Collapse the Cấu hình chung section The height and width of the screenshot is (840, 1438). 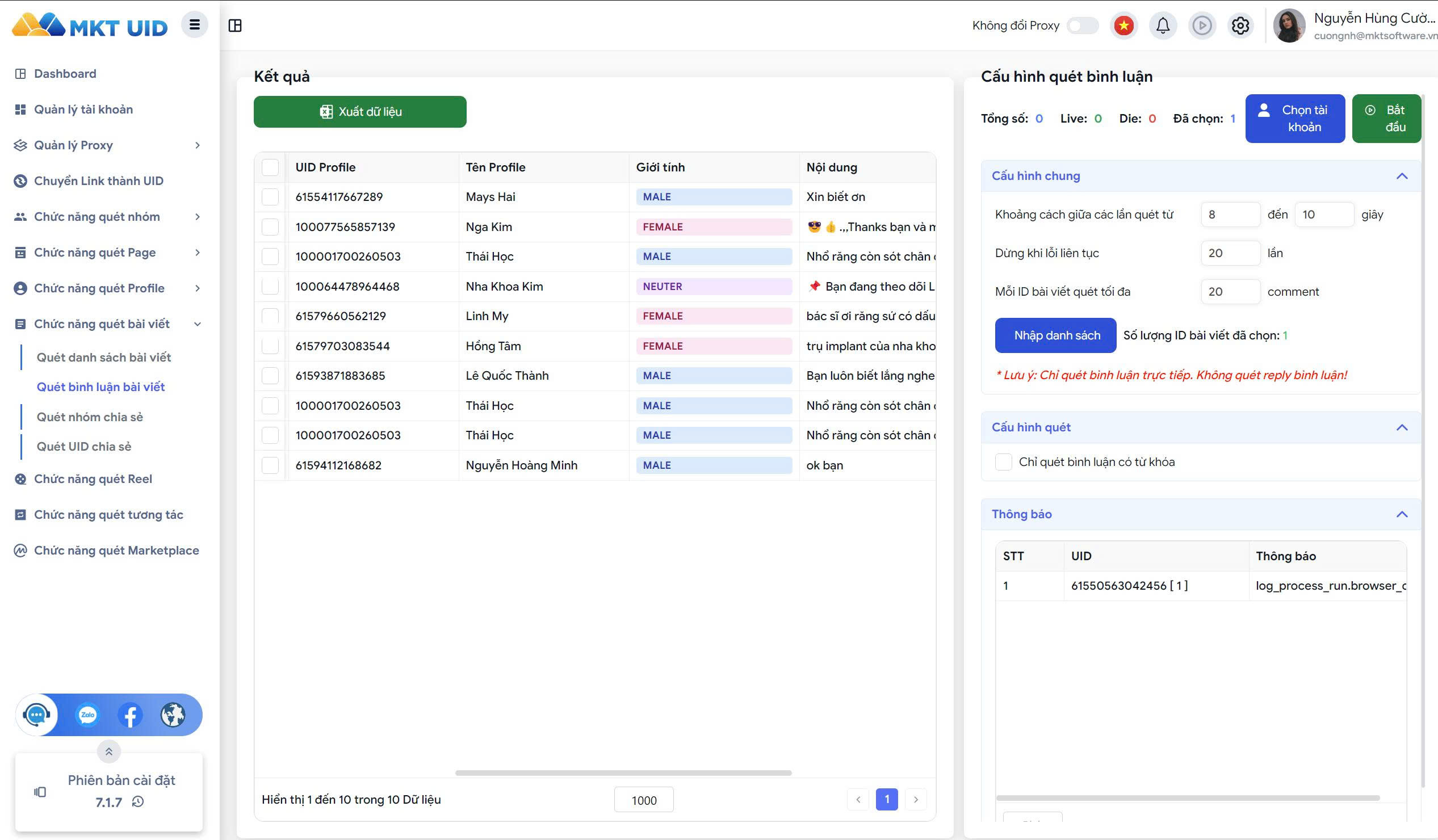(1402, 176)
